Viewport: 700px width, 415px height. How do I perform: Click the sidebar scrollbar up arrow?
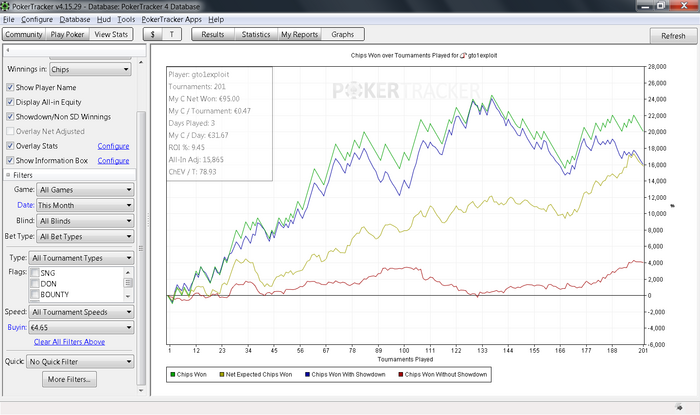click(141, 62)
